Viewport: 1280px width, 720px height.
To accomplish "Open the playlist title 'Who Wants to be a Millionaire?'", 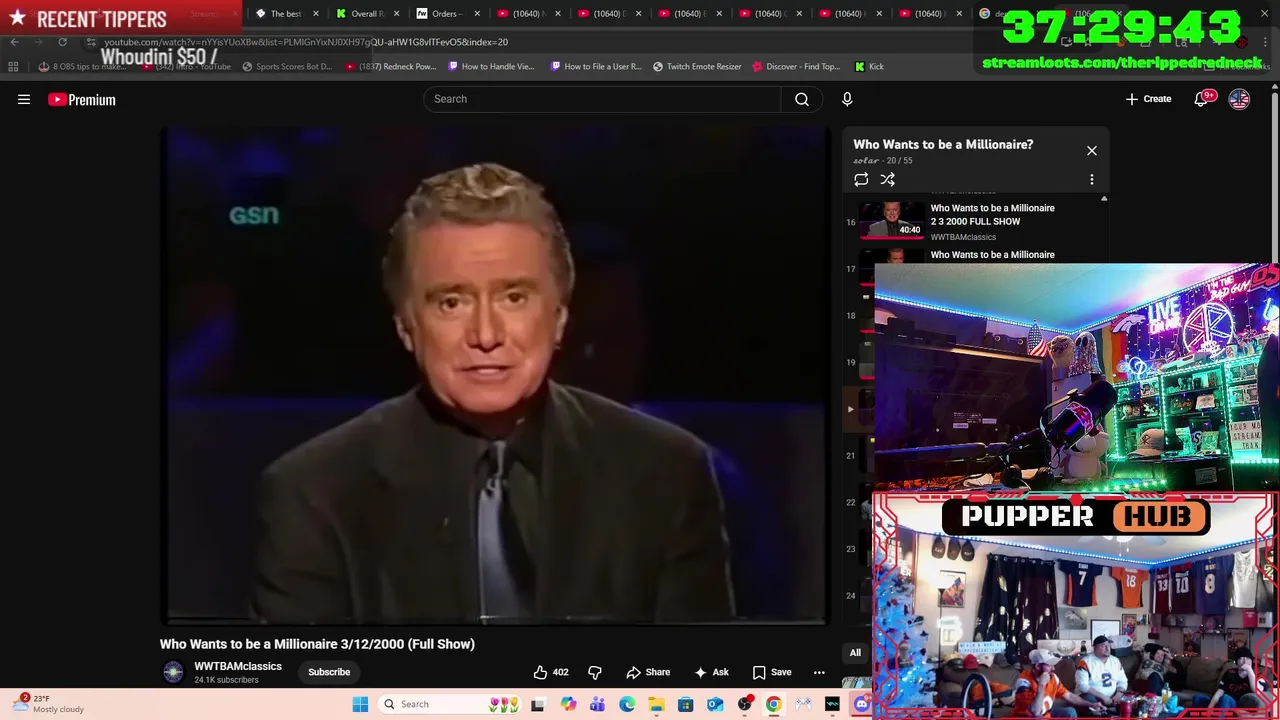I will (x=943, y=144).
